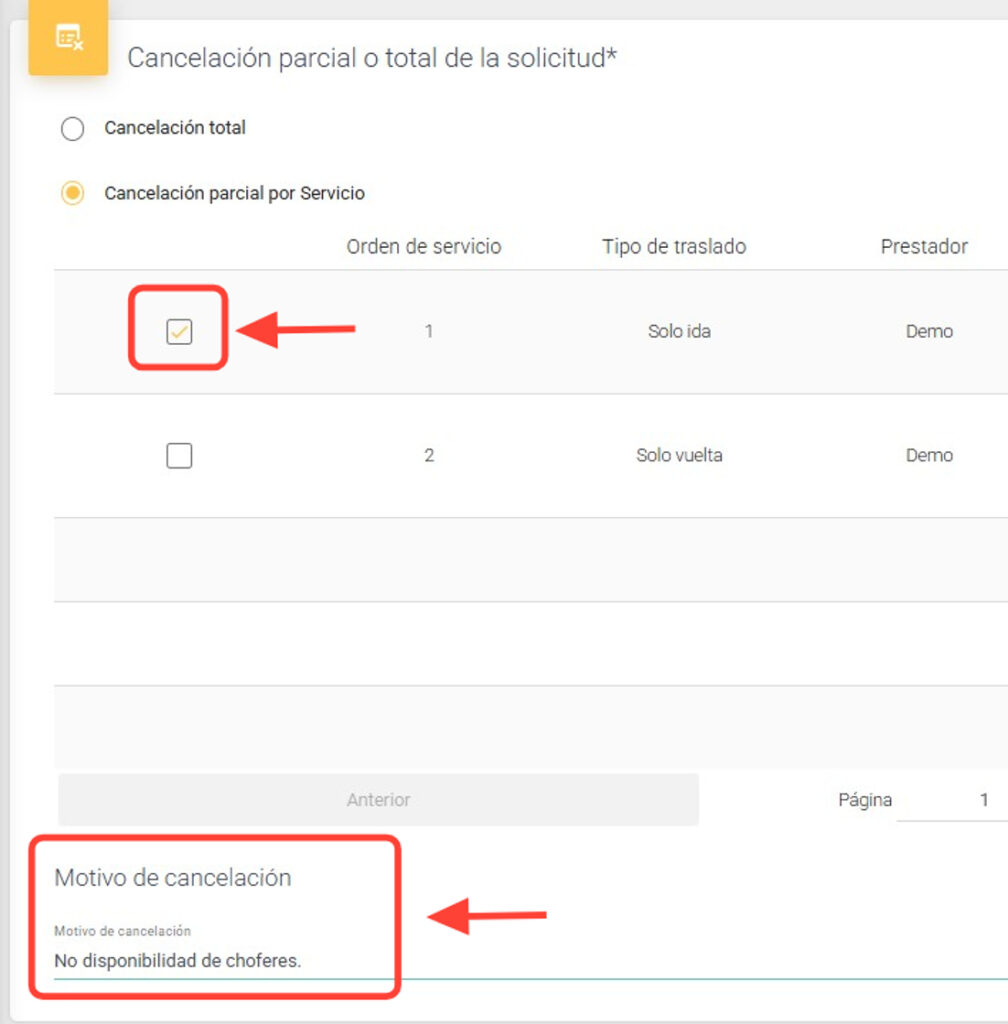Viewport: 1008px width, 1024px height.
Task: Click the Prestador column header
Action: [924, 246]
